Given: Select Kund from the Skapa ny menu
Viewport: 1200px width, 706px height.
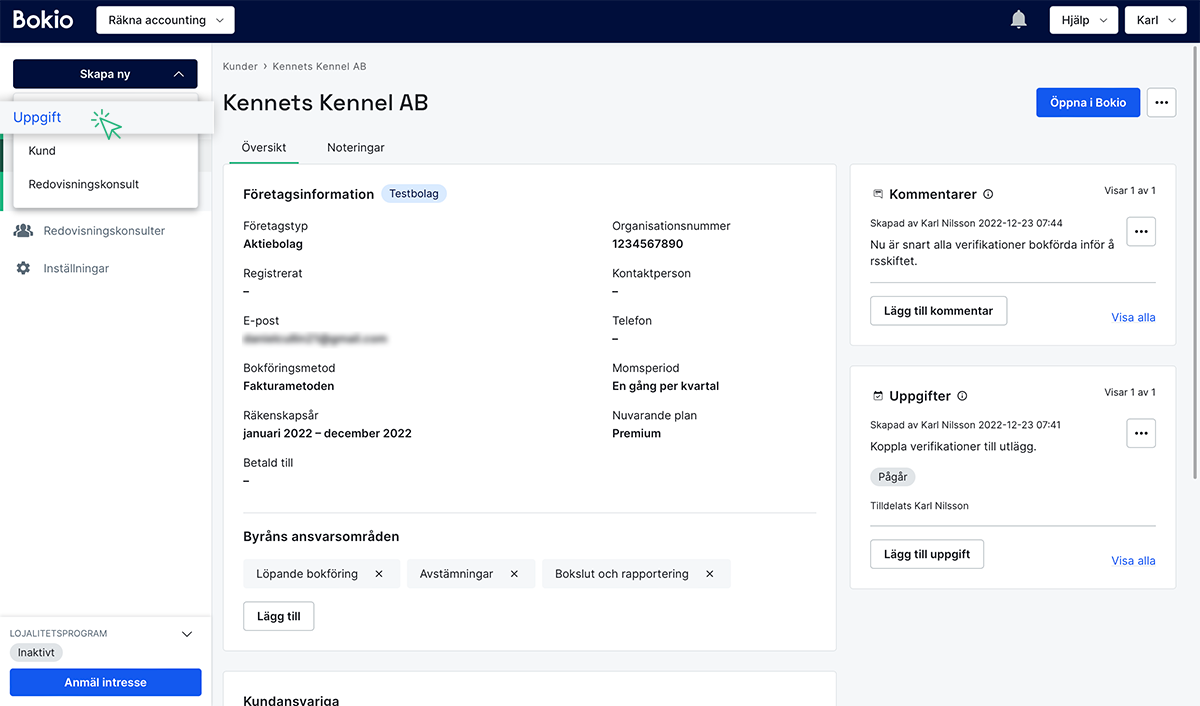Looking at the screenshot, I should click(x=42, y=151).
